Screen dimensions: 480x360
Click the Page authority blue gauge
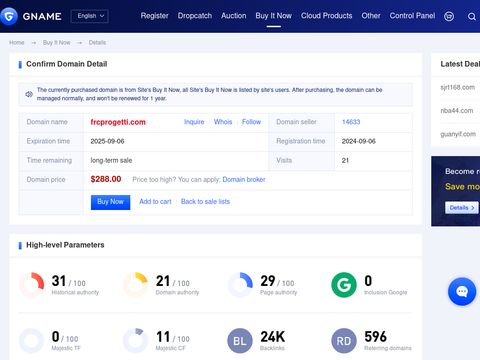[x=240, y=285]
